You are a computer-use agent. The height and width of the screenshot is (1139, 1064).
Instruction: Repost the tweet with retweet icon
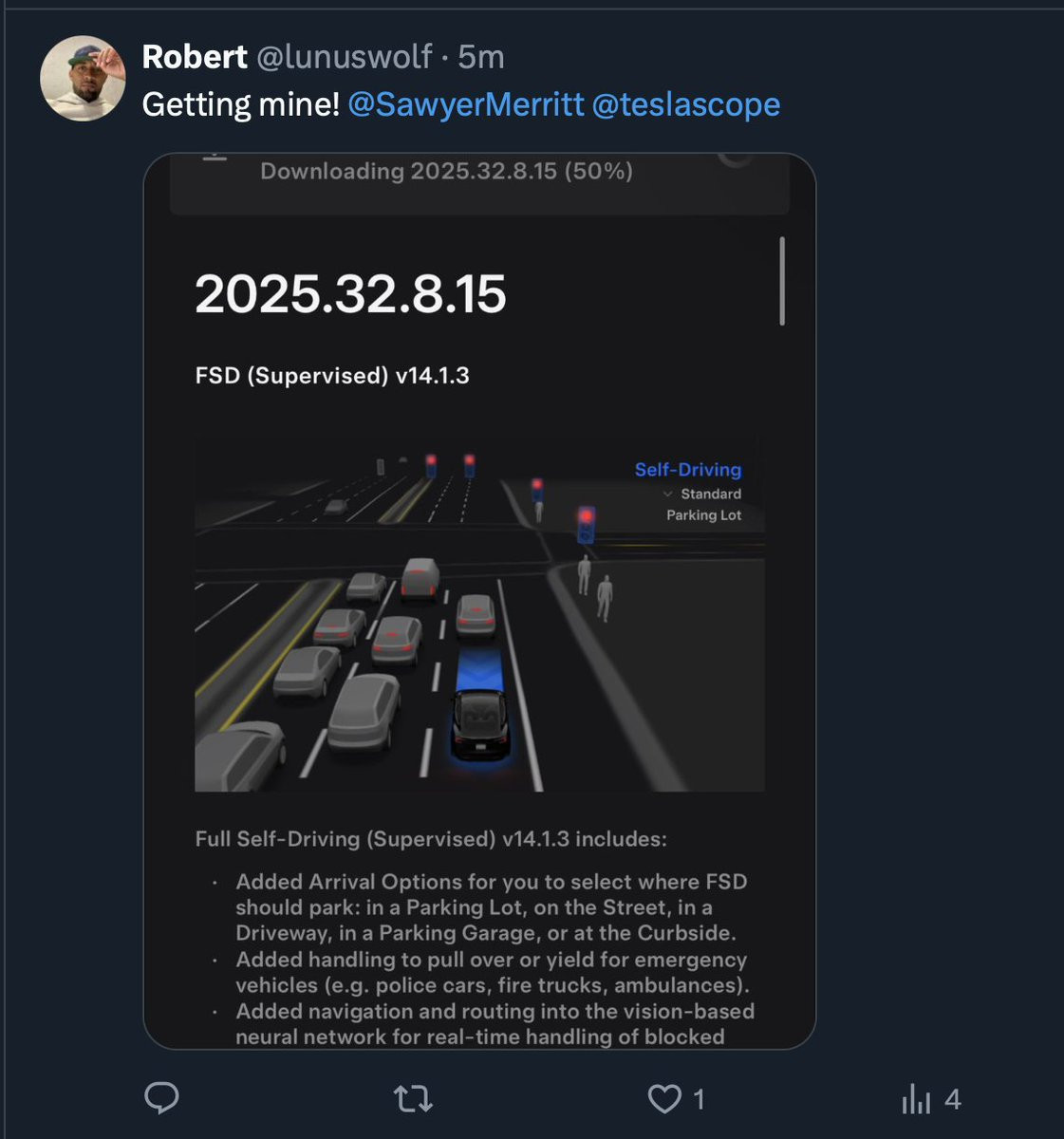point(413,1099)
